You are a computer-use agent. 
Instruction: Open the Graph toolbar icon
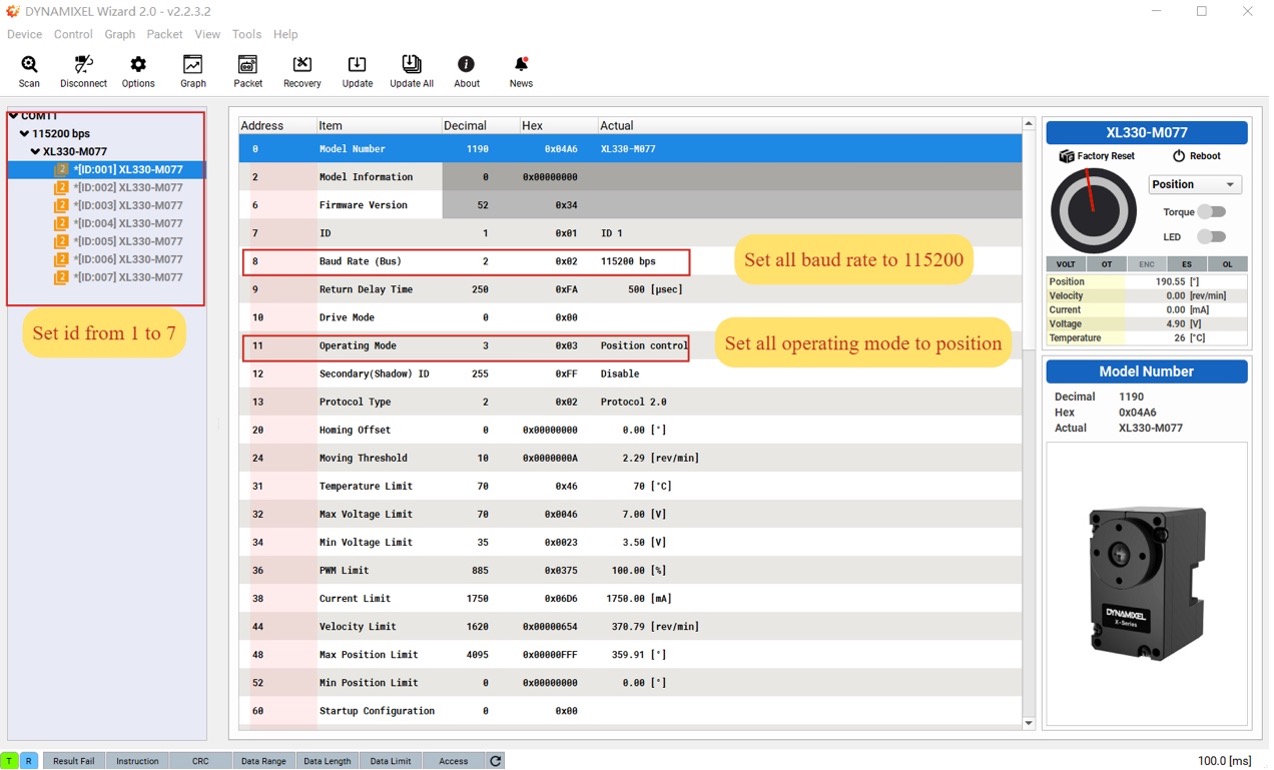[x=193, y=64]
